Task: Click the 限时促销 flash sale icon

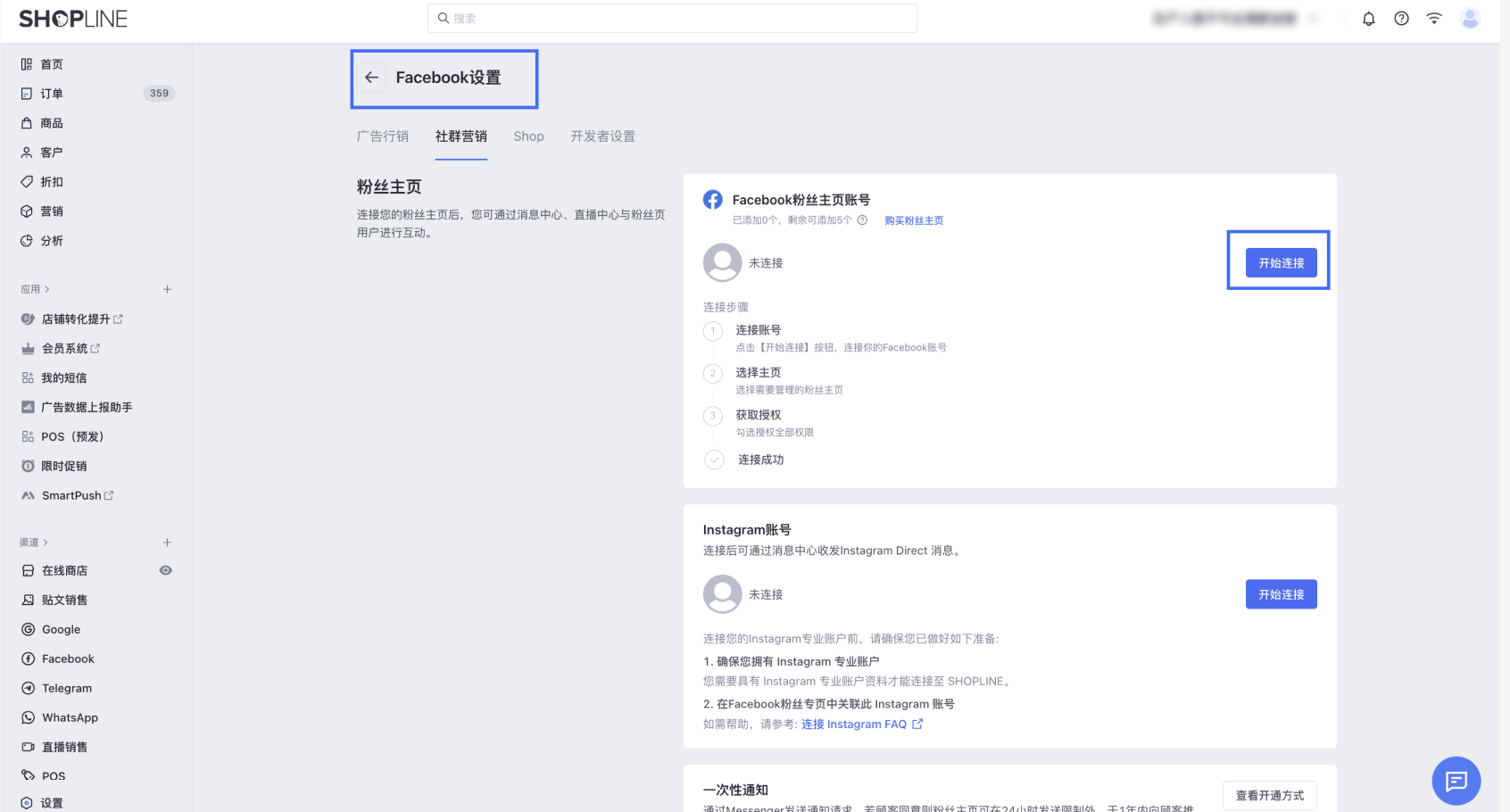Action: point(28,467)
